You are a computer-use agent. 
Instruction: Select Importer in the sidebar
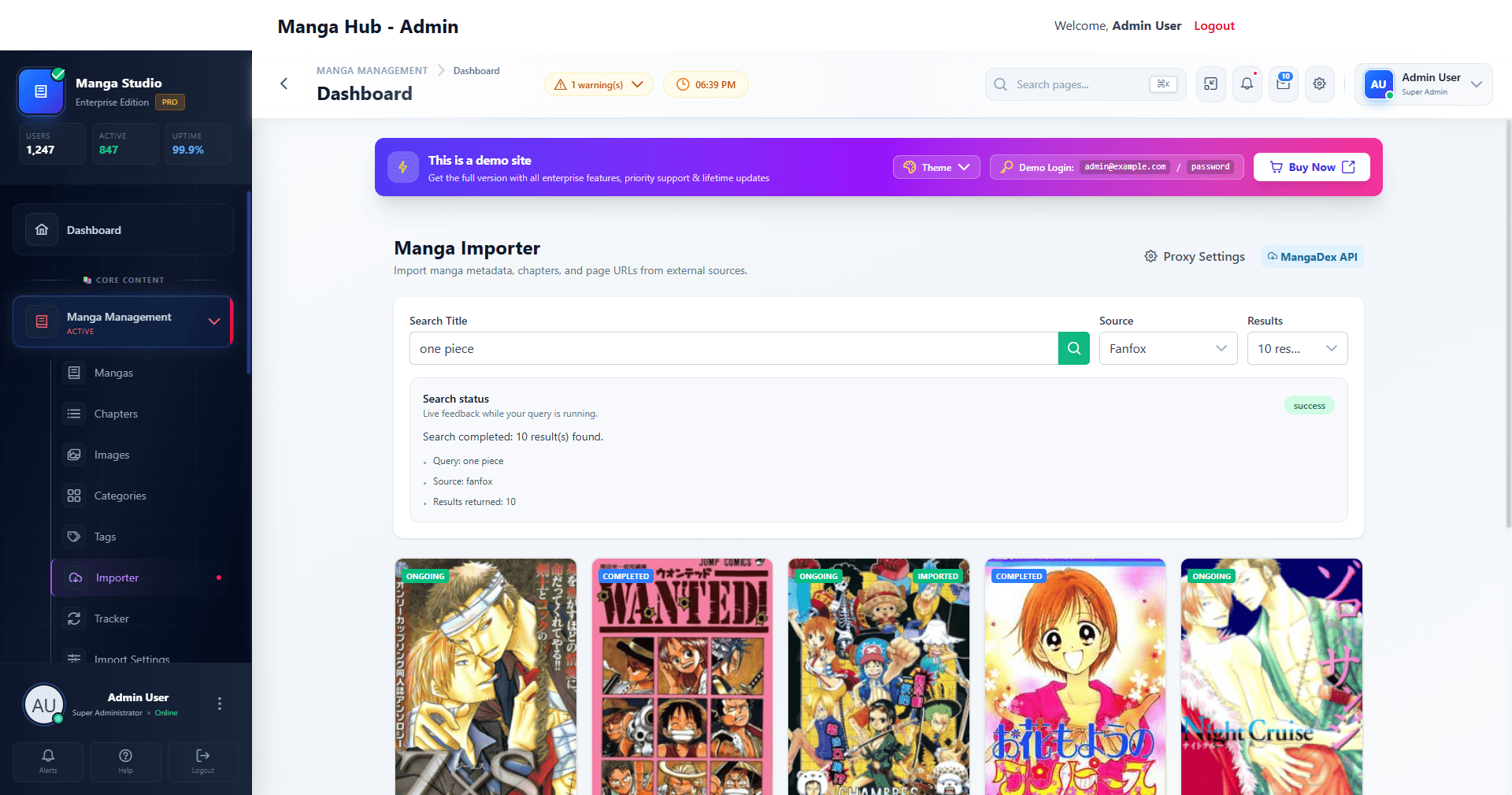coord(142,578)
